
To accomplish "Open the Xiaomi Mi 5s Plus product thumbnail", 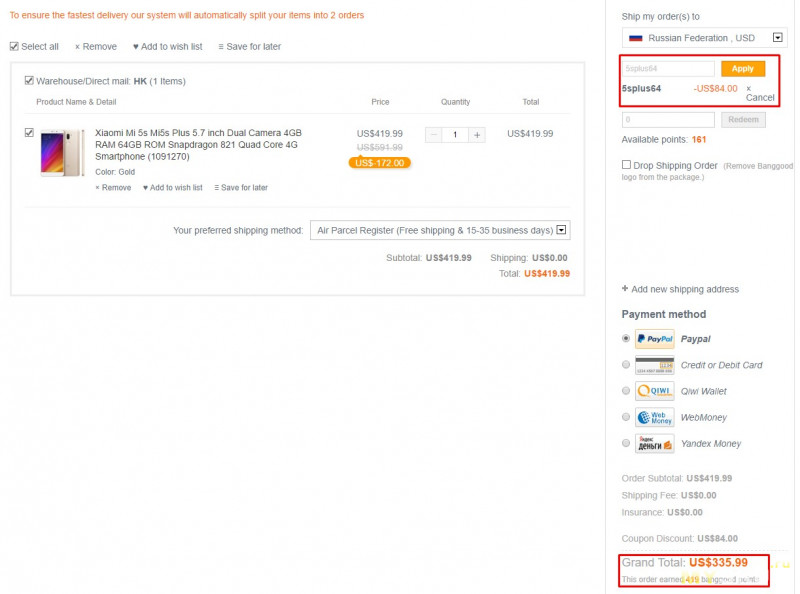I will point(63,153).
